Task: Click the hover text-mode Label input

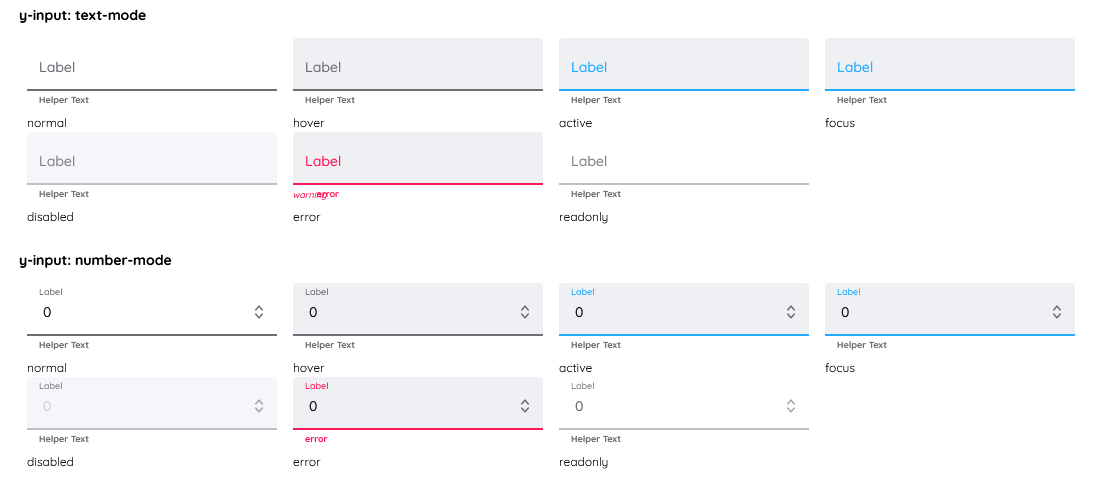Action: (x=418, y=66)
